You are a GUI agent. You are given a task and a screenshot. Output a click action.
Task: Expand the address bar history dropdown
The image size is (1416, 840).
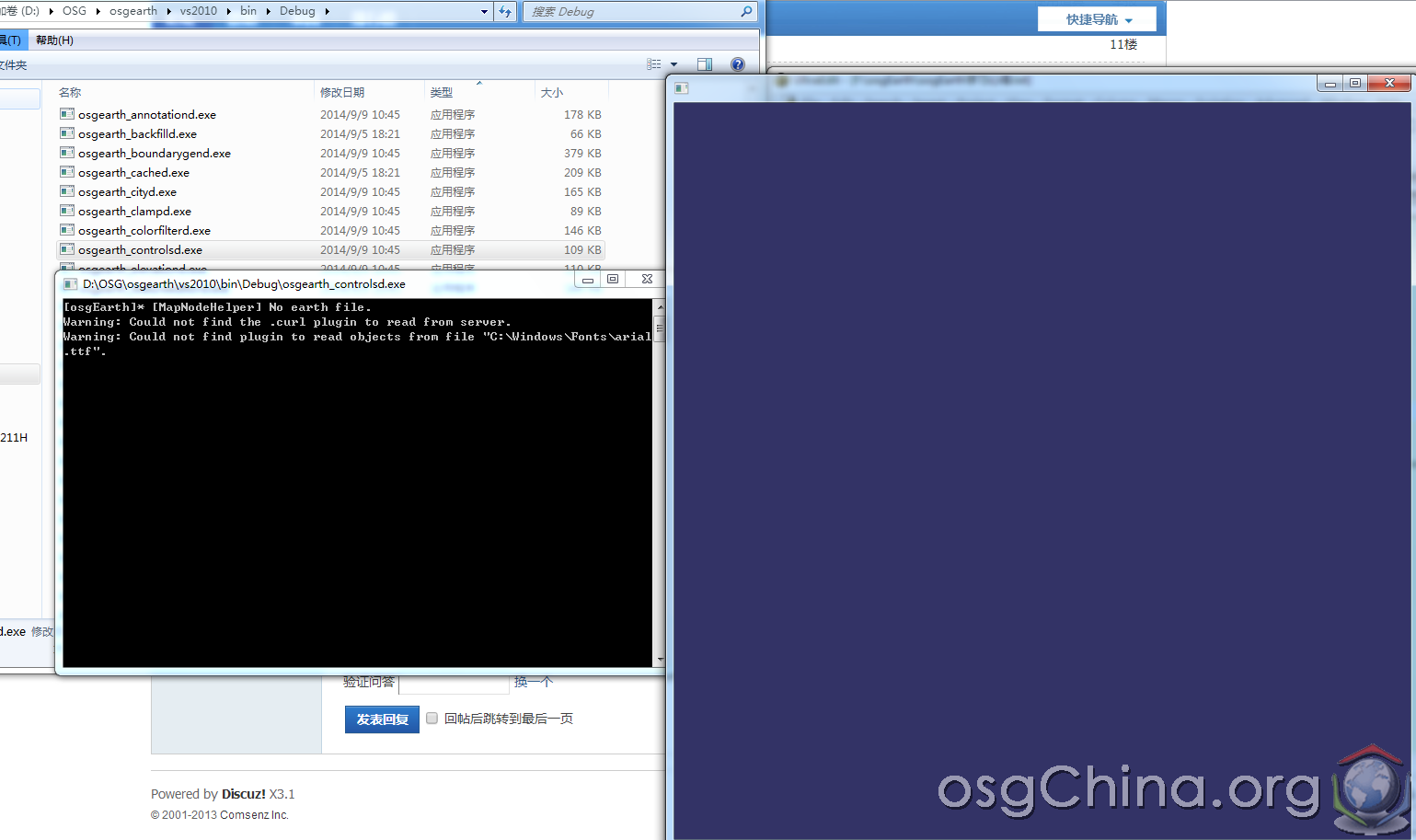coord(485,11)
